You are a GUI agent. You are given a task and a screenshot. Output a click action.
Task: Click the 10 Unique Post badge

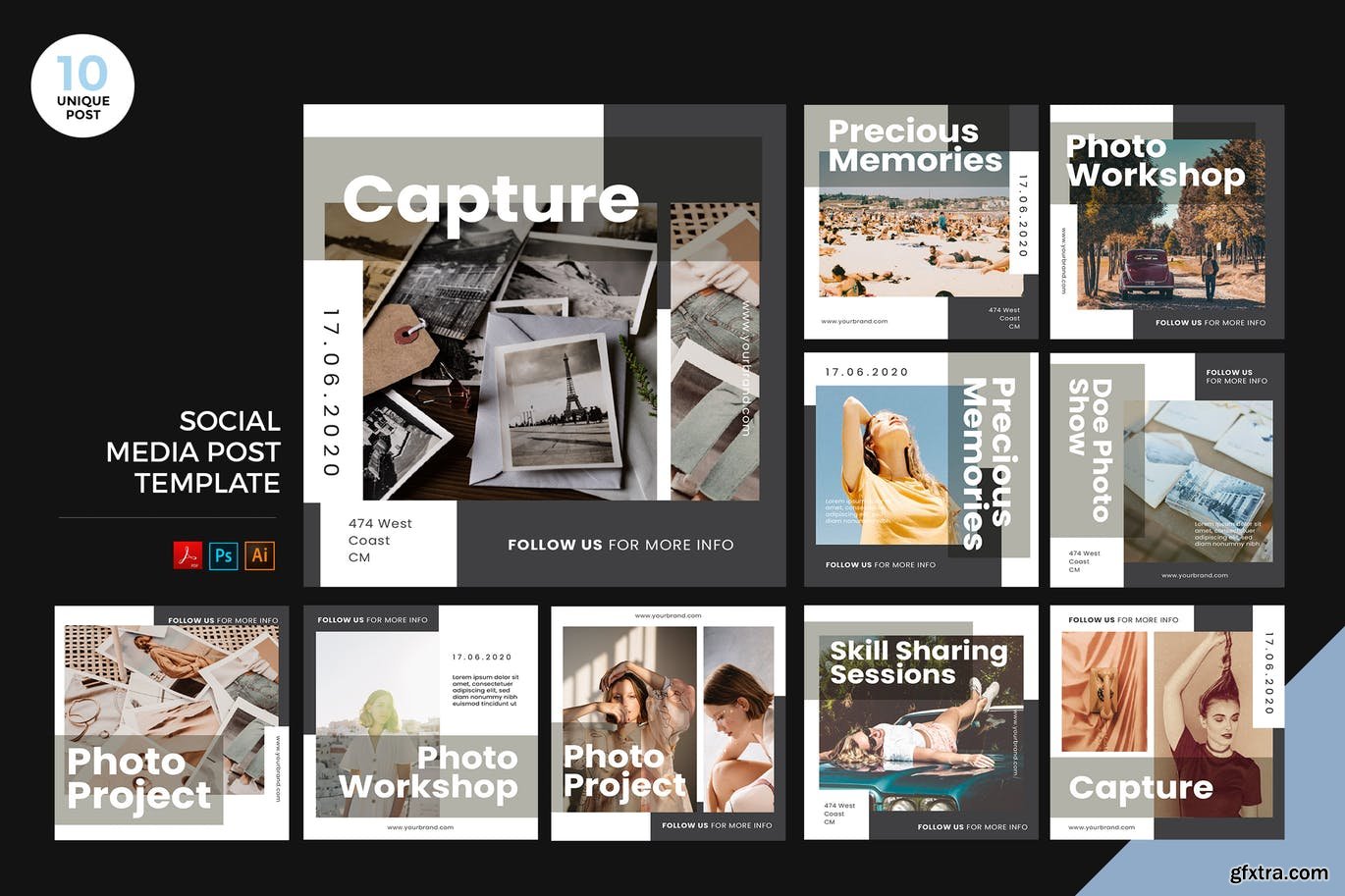pyautogui.click(x=82, y=86)
